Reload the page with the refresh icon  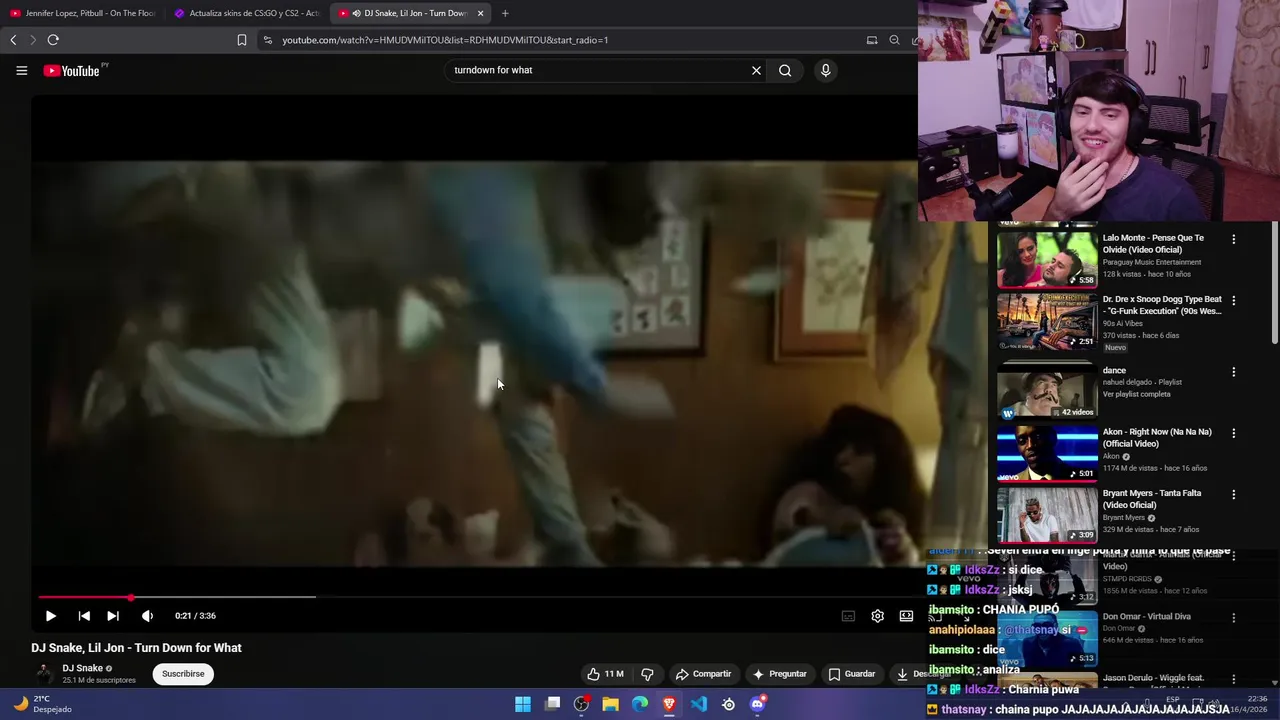(x=53, y=40)
